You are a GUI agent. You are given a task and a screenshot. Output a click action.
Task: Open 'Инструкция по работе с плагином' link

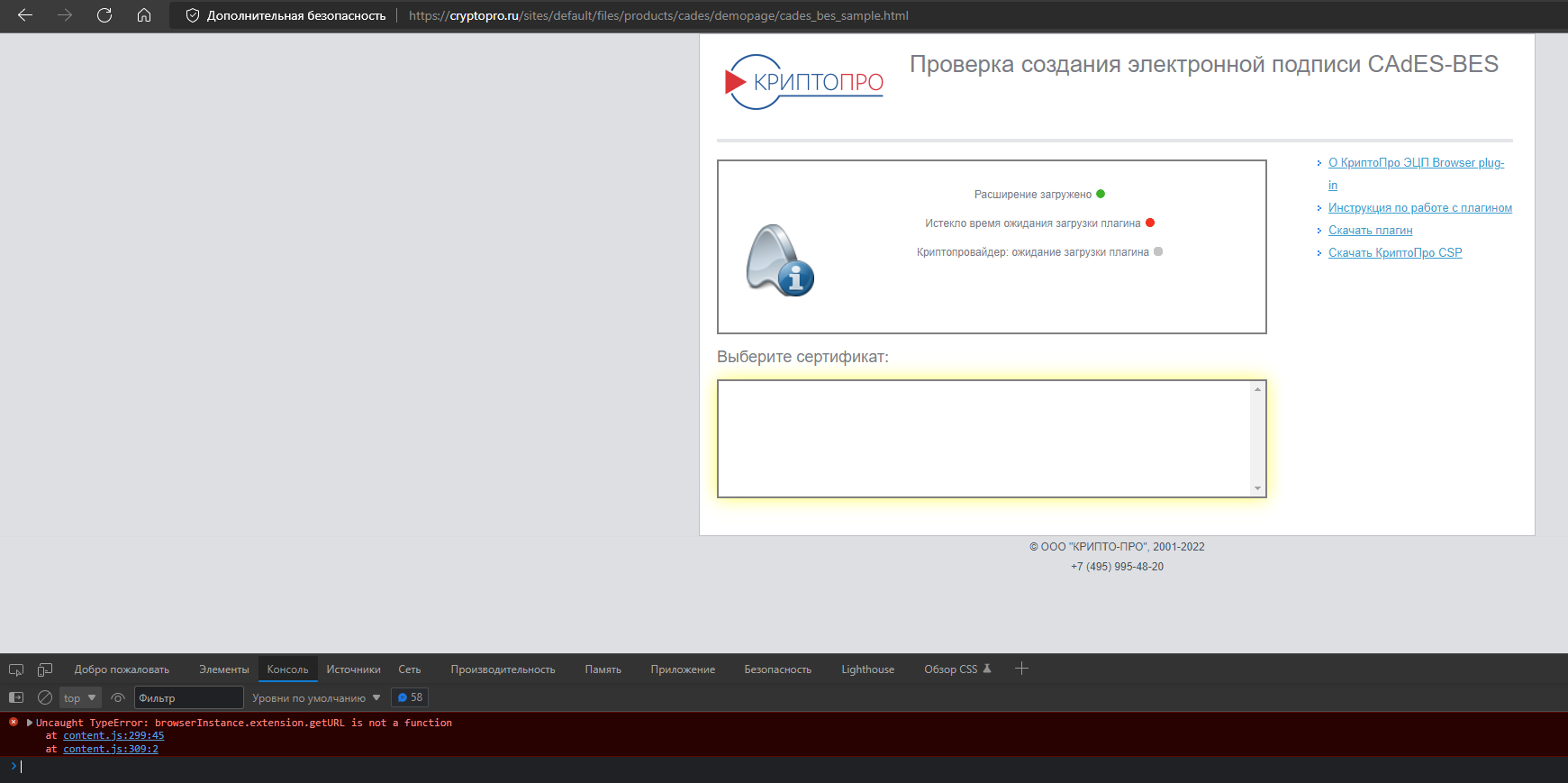tap(1420, 208)
